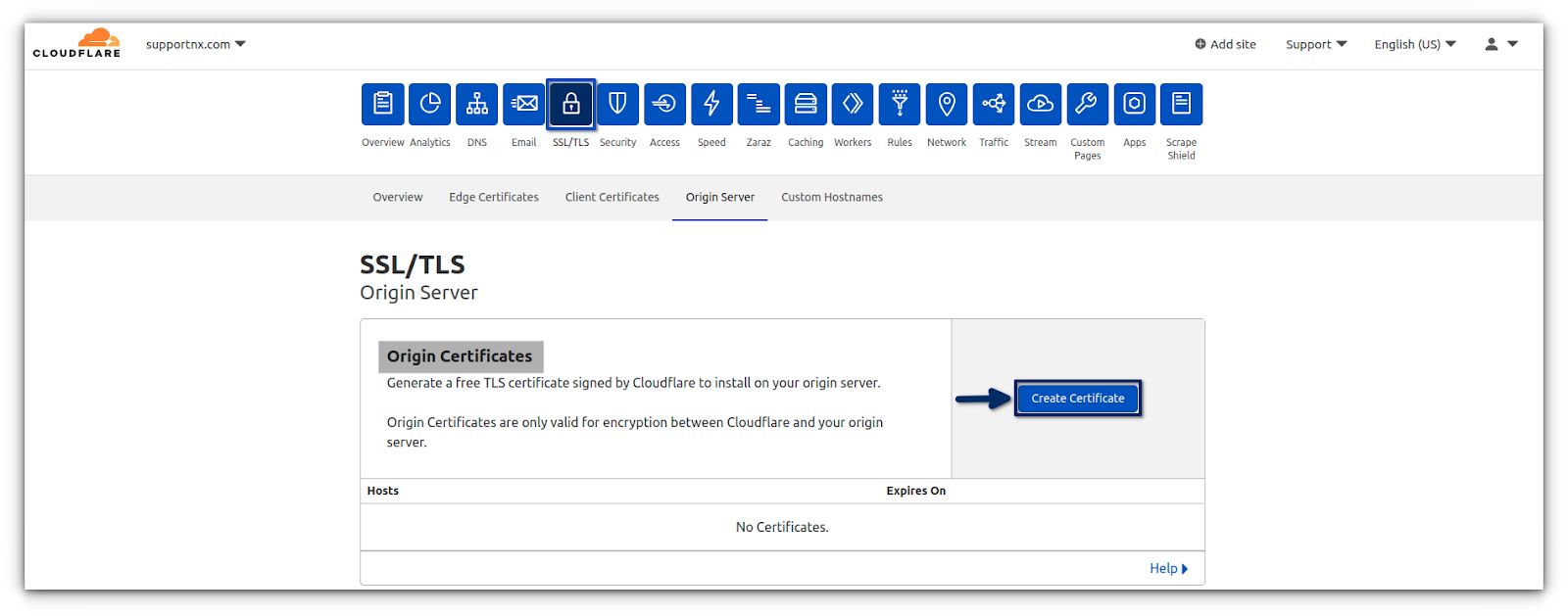Open the Zaraz icon
This screenshot has width=1568, height=616.
point(759,104)
